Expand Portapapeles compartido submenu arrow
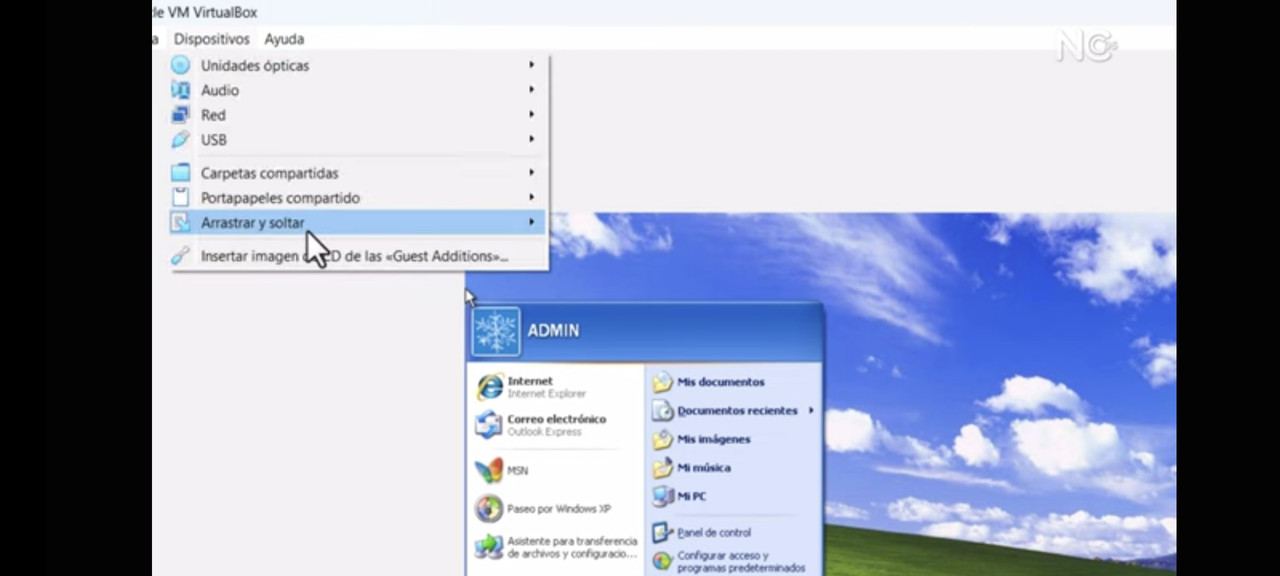Image resolution: width=1280 pixels, height=576 pixels. coord(532,198)
